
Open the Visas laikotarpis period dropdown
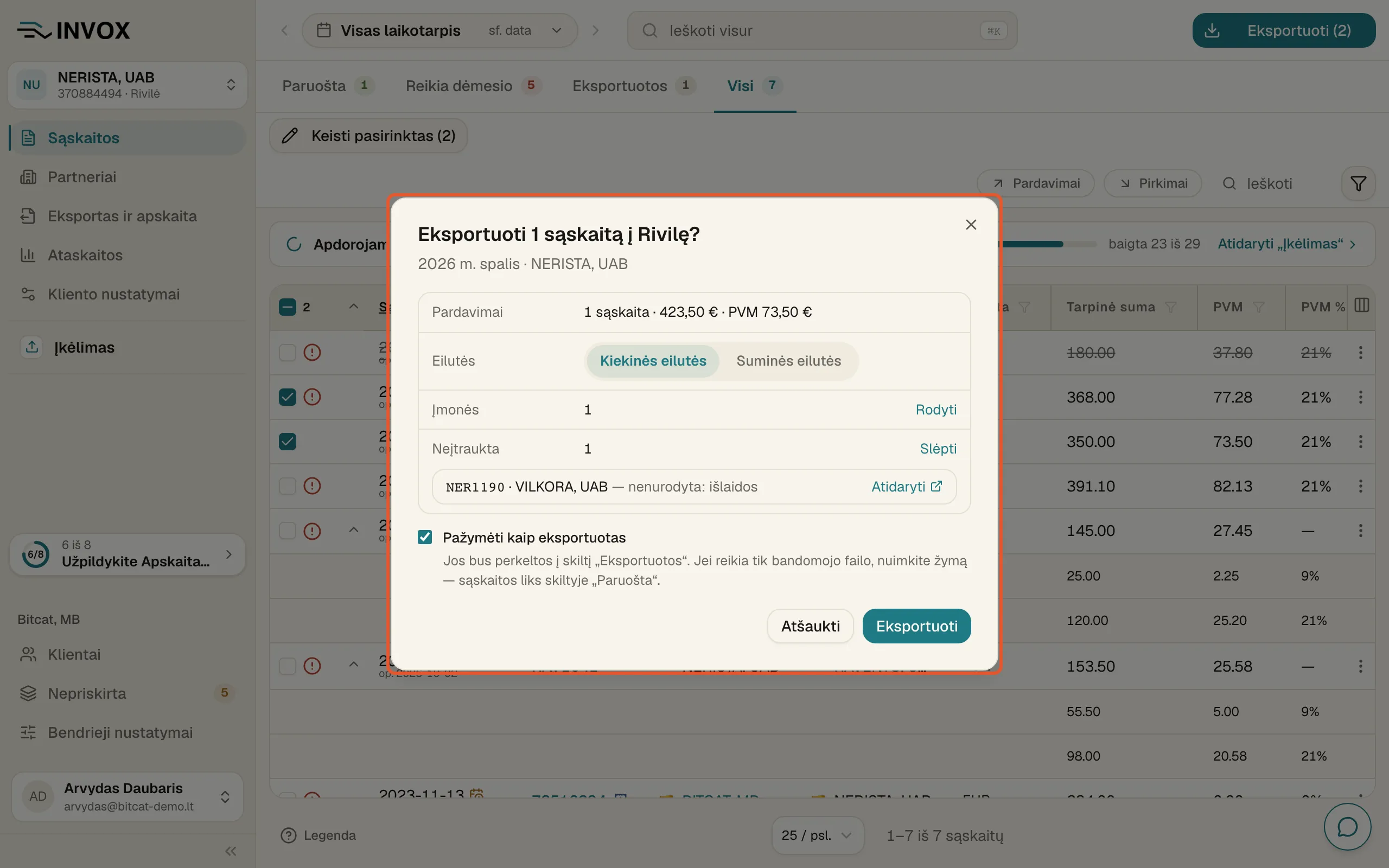(439, 30)
